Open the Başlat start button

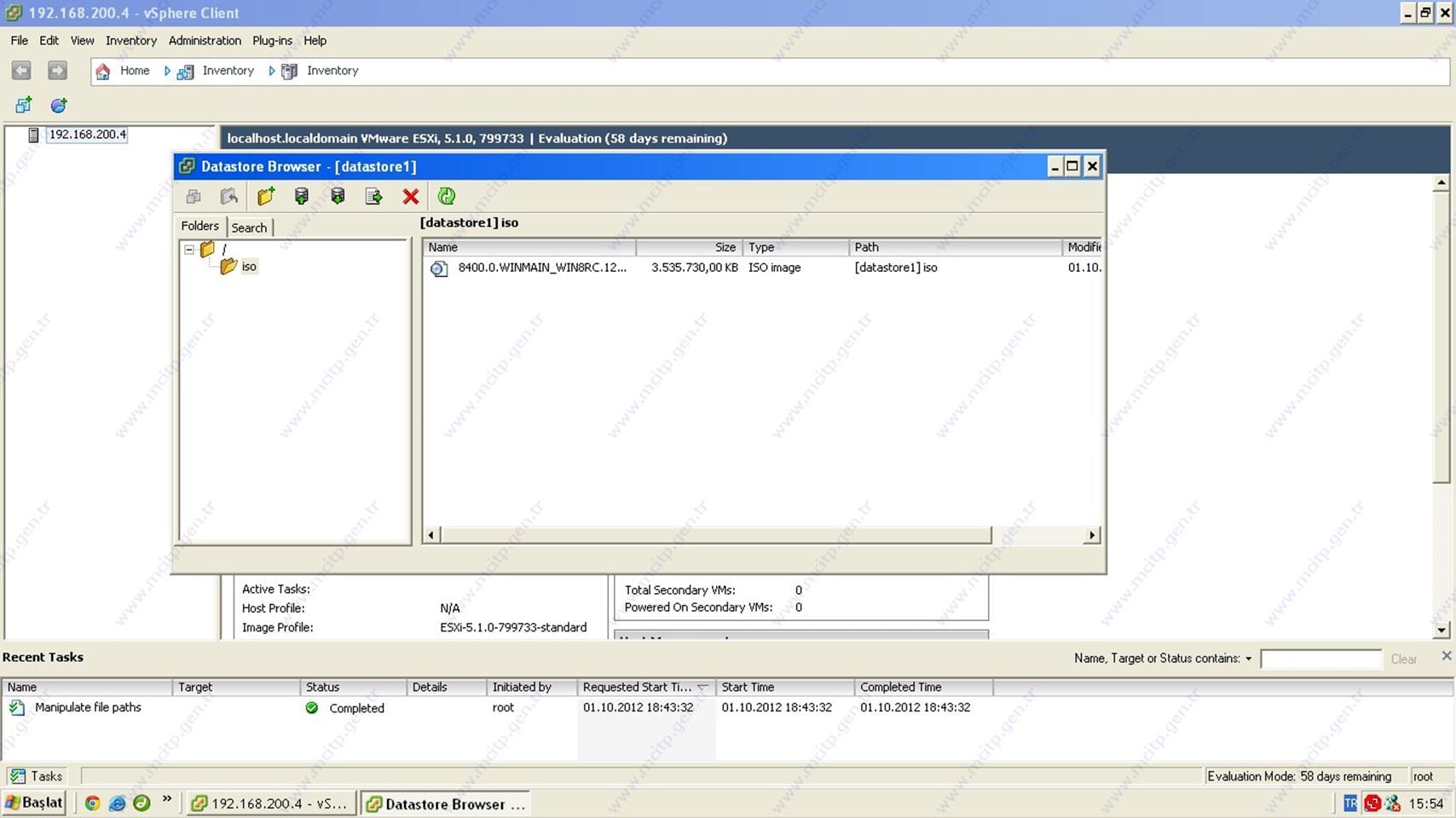(34, 803)
